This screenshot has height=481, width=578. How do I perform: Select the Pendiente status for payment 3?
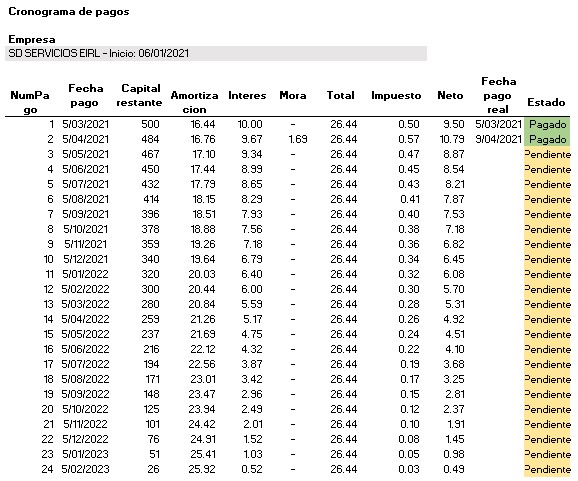point(547,154)
